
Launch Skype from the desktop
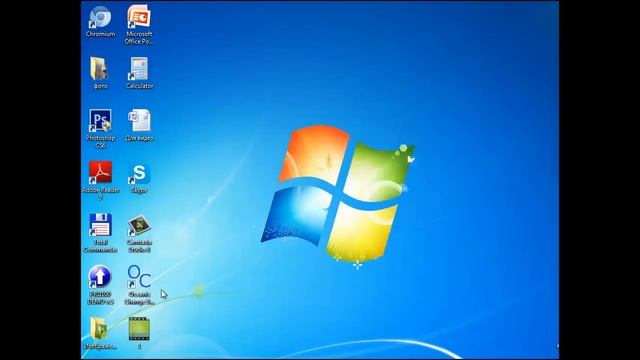coord(139,173)
